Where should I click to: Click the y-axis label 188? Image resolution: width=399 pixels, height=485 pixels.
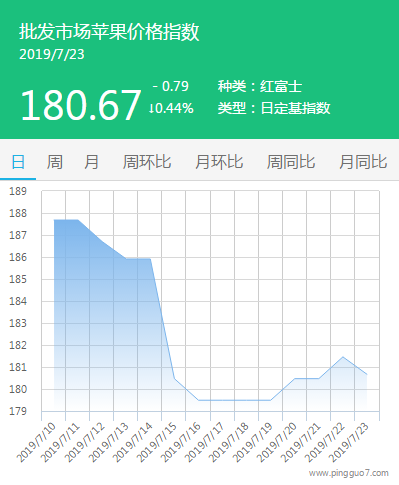tap(18, 213)
